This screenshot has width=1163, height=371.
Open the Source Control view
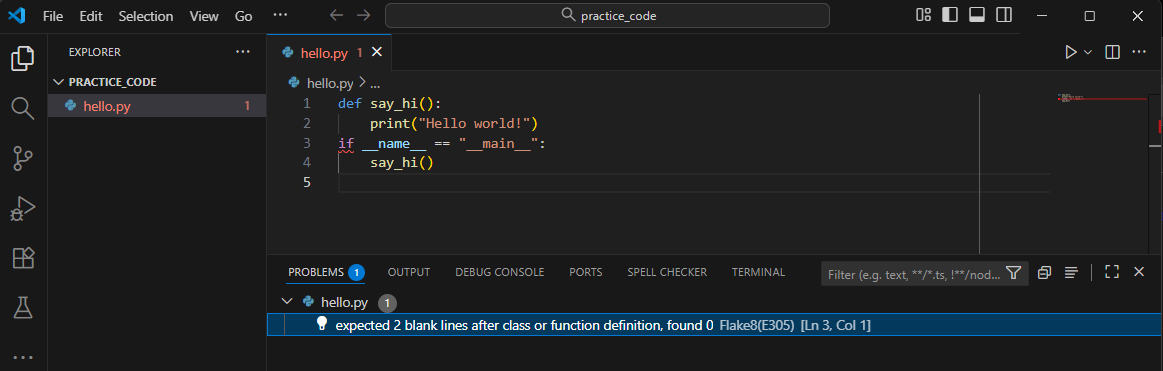pyautogui.click(x=23, y=159)
